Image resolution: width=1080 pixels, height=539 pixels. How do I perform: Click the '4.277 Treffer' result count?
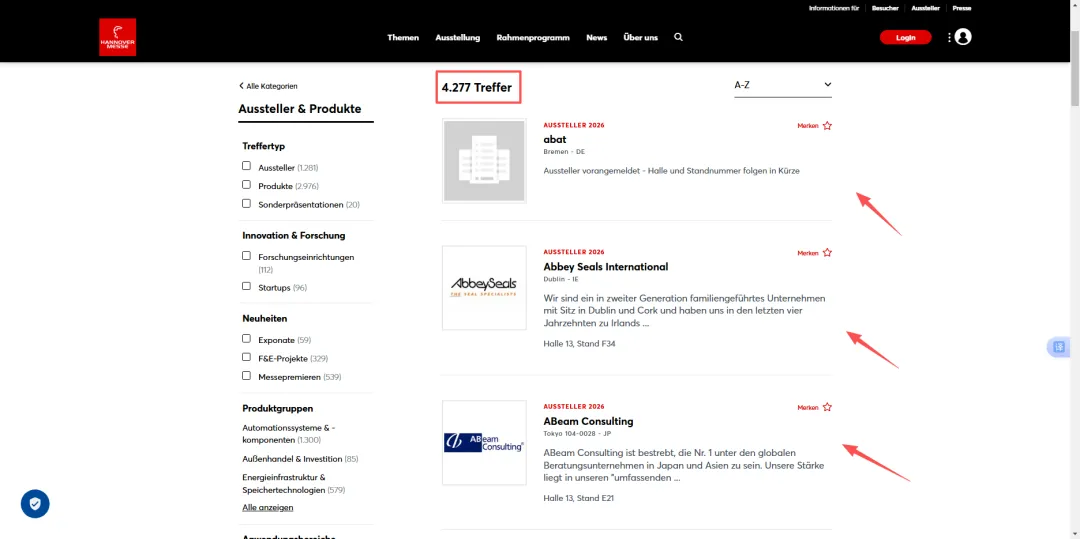477,87
